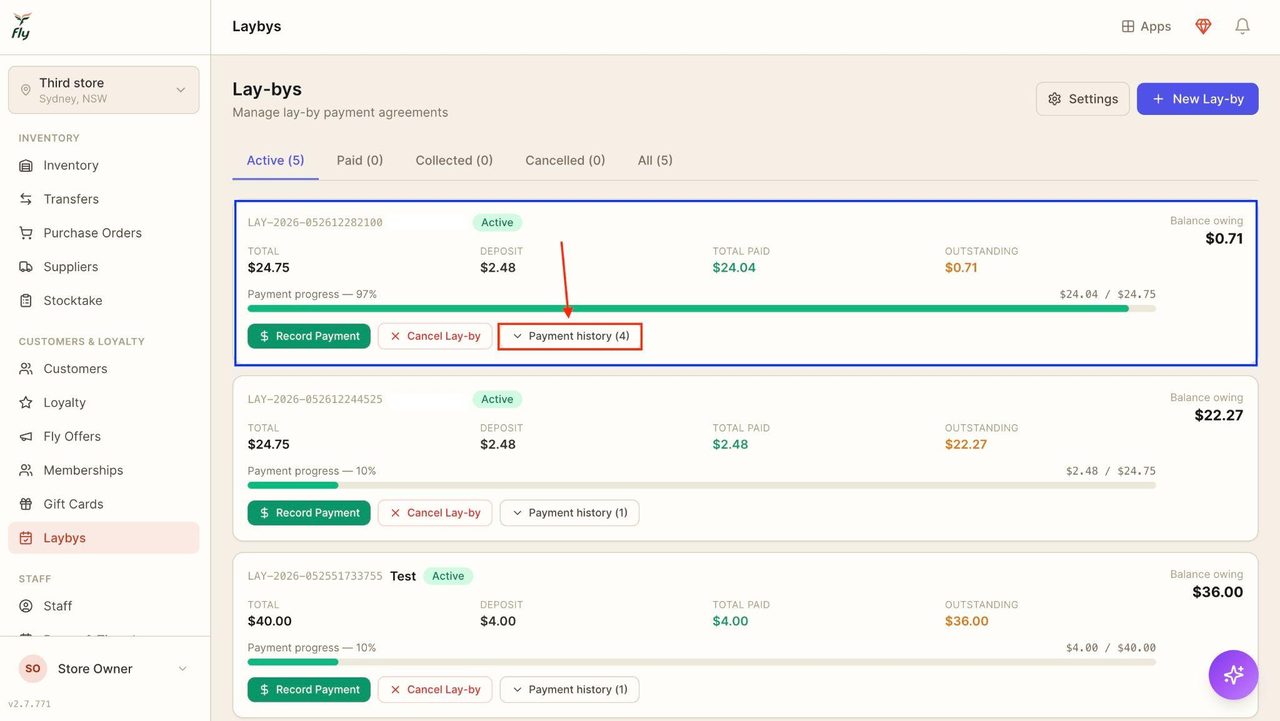The height and width of the screenshot is (721, 1280).
Task: Go to Customers page
Action: pos(104,369)
